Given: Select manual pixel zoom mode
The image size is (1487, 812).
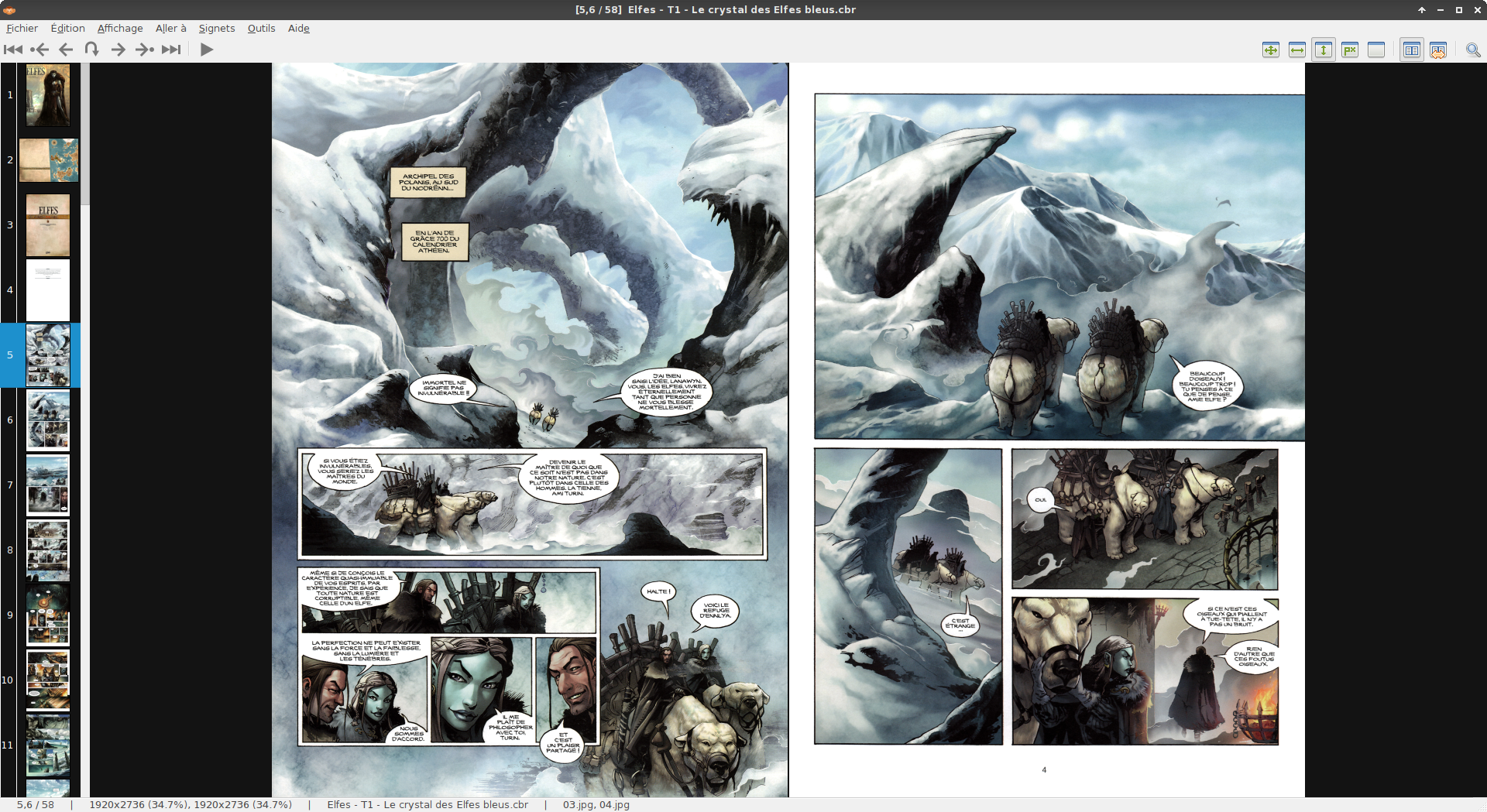Looking at the screenshot, I should tap(1350, 50).
